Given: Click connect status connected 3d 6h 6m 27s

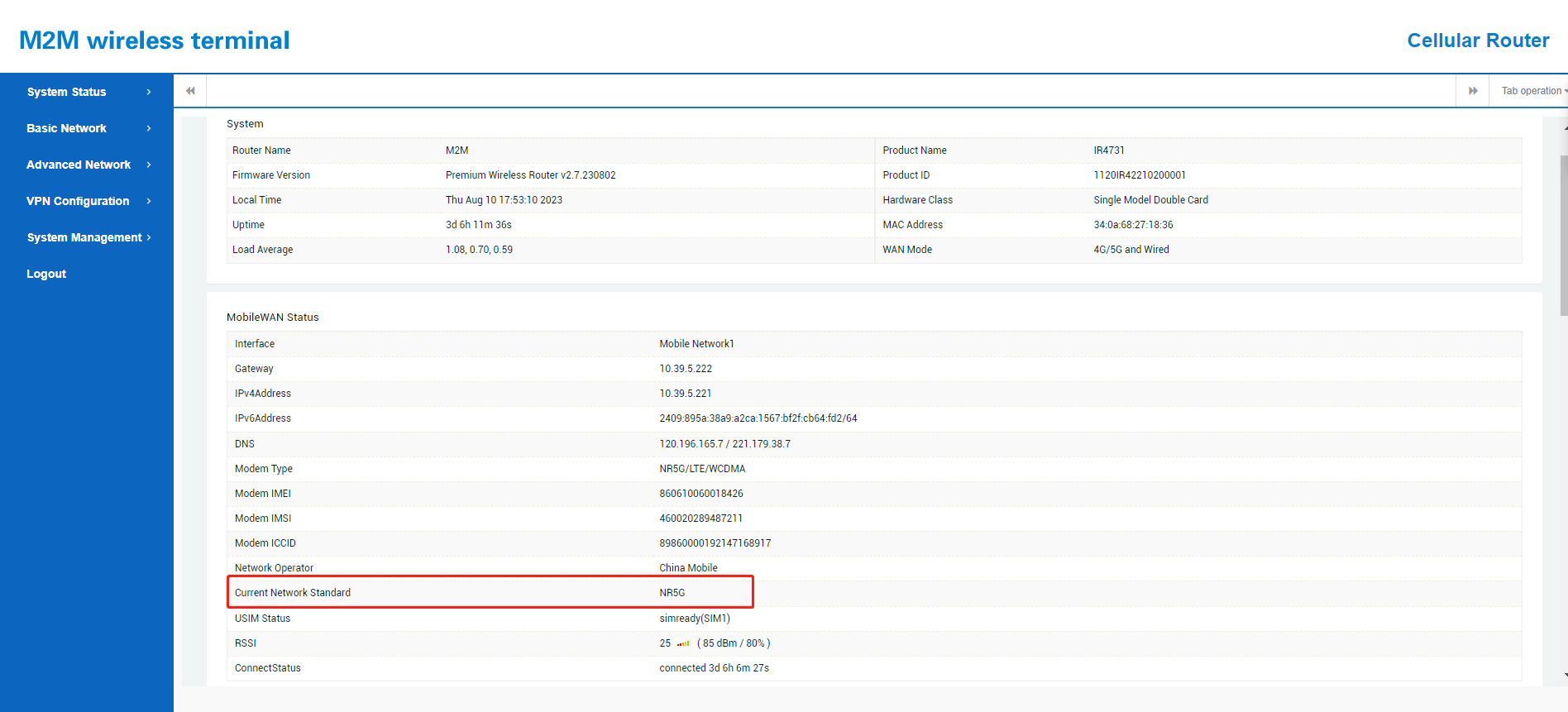Looking at the screenshot, I should click(x=715, y=668).
